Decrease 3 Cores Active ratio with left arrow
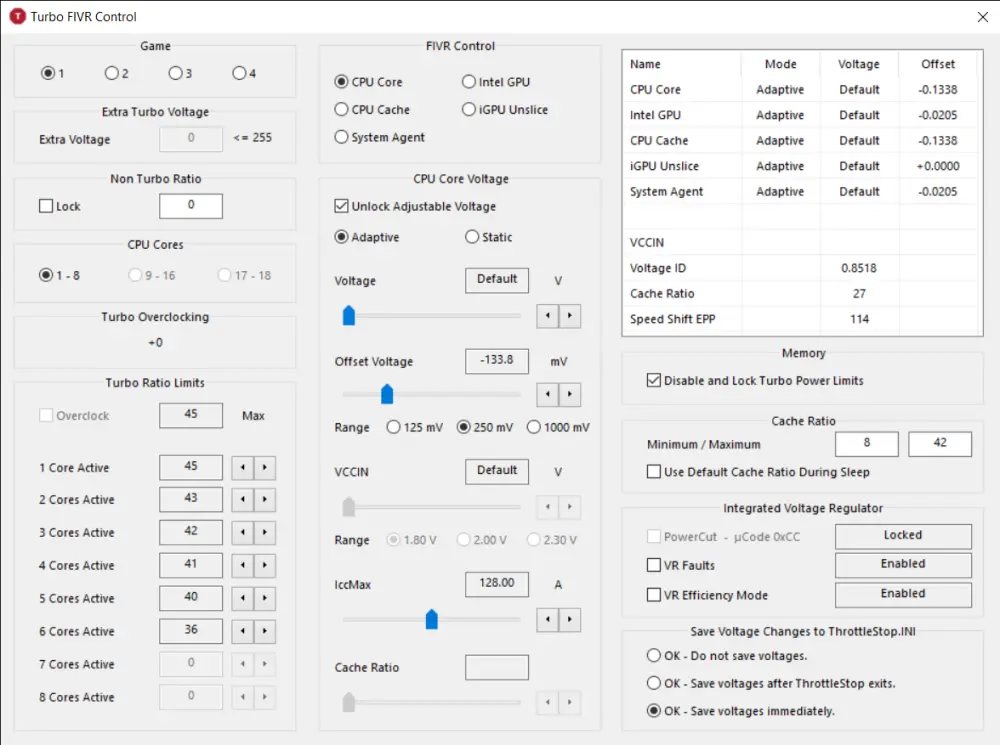The image size is (1000, 745). tap(242, 533)
